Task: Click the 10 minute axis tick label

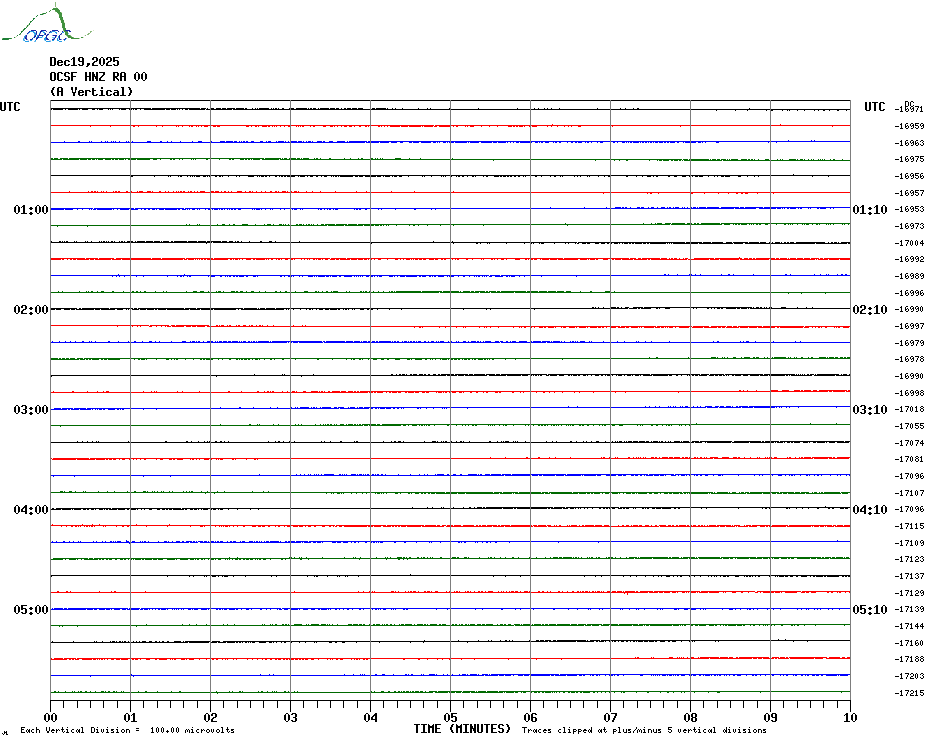Action: pos(851,718)
